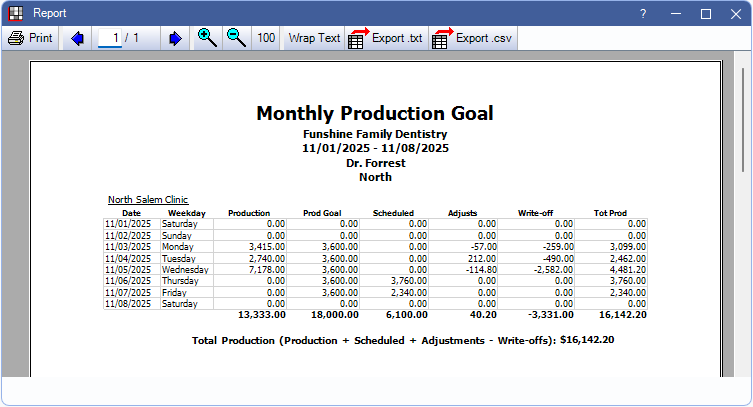Click the Tot Prod column header
Image resolution: width=753 pixels, height=407 pixels.
pos(612,213)
